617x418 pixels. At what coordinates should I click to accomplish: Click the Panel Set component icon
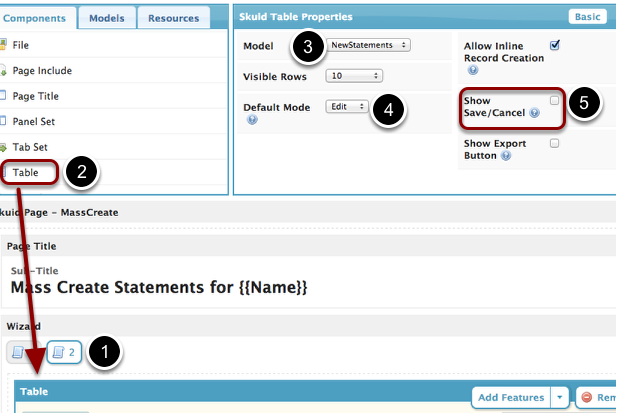tap(4, 121)
